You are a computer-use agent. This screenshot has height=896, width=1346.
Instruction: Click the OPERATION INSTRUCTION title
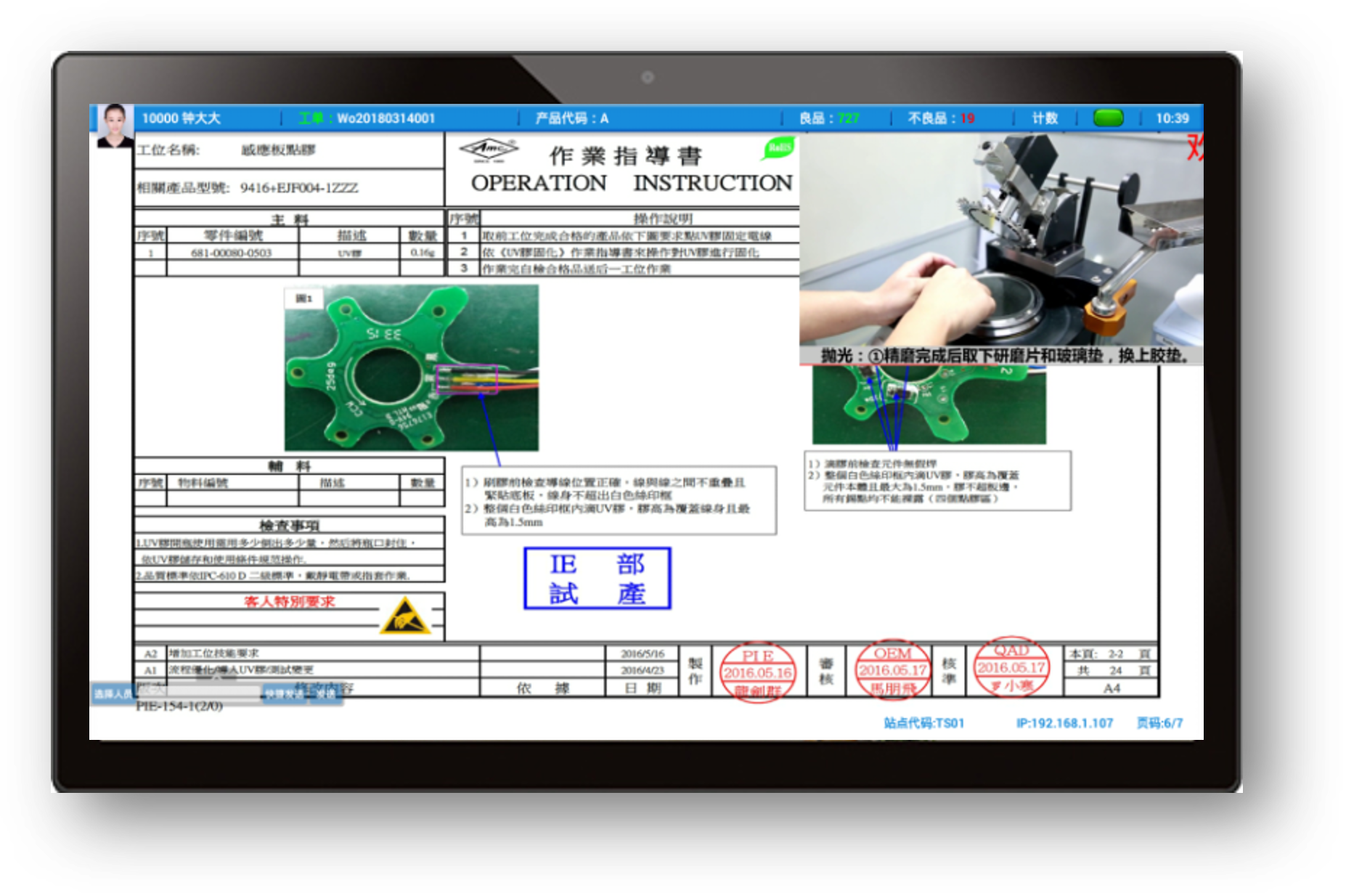click(632, 183)
